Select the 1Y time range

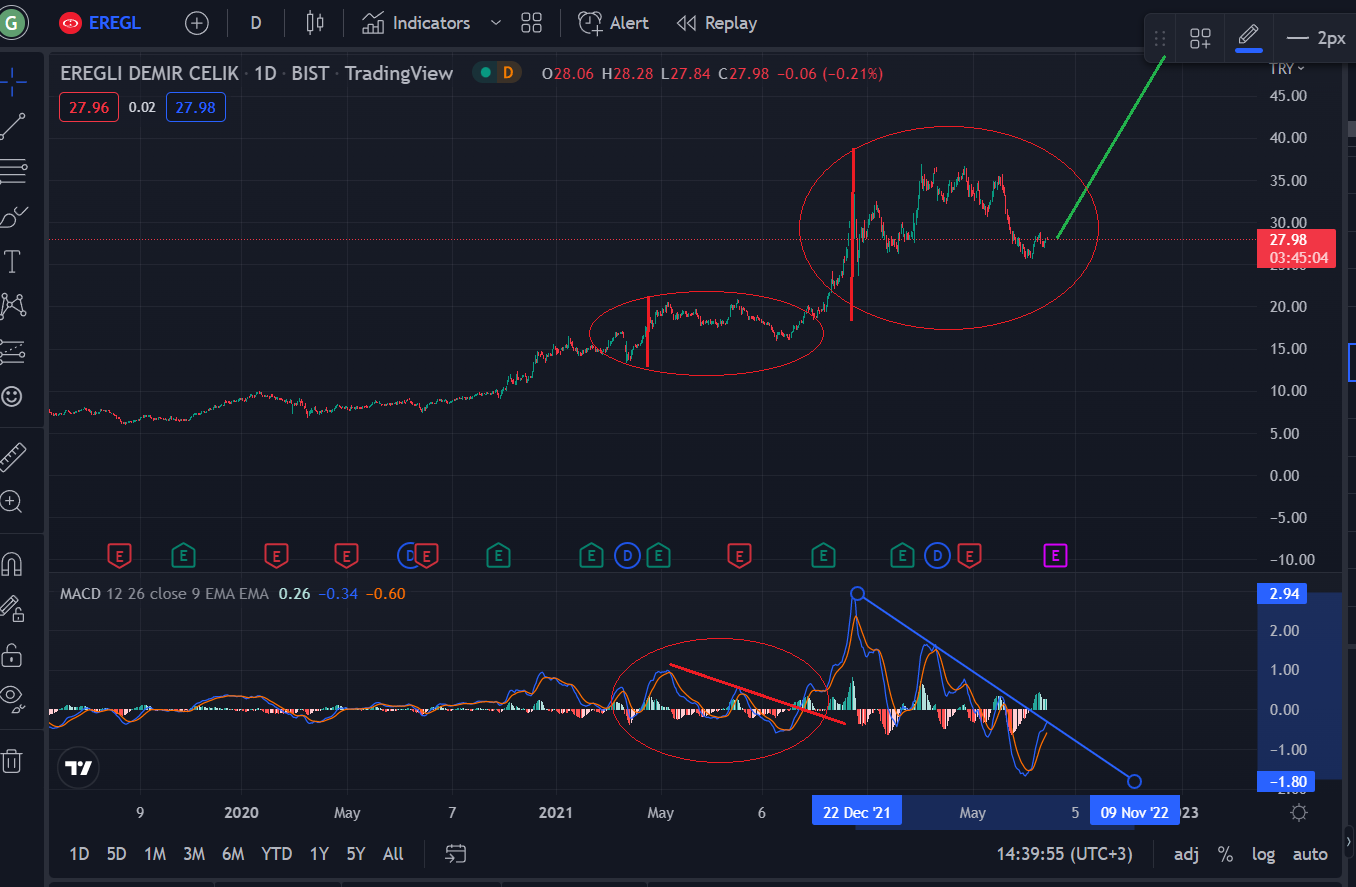click(319, 854)
